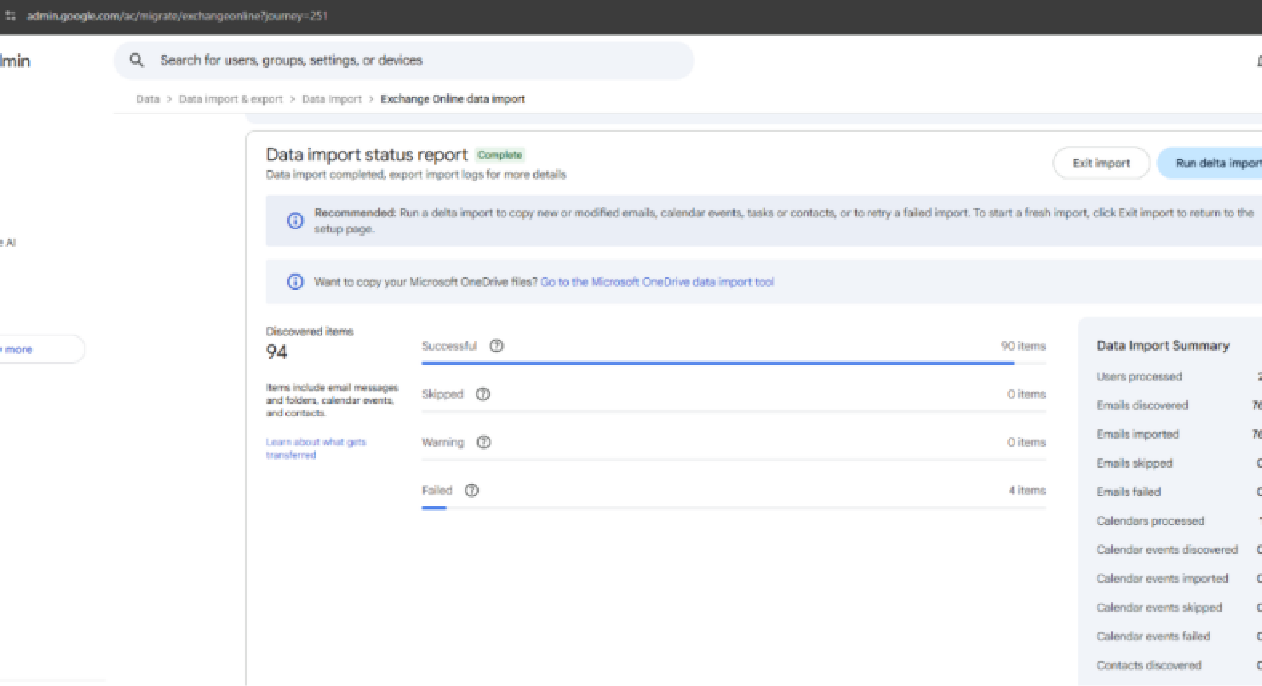Click the 4 items failed count
The height and width of the screenshot is (686, 1262).
[1027, 490]
